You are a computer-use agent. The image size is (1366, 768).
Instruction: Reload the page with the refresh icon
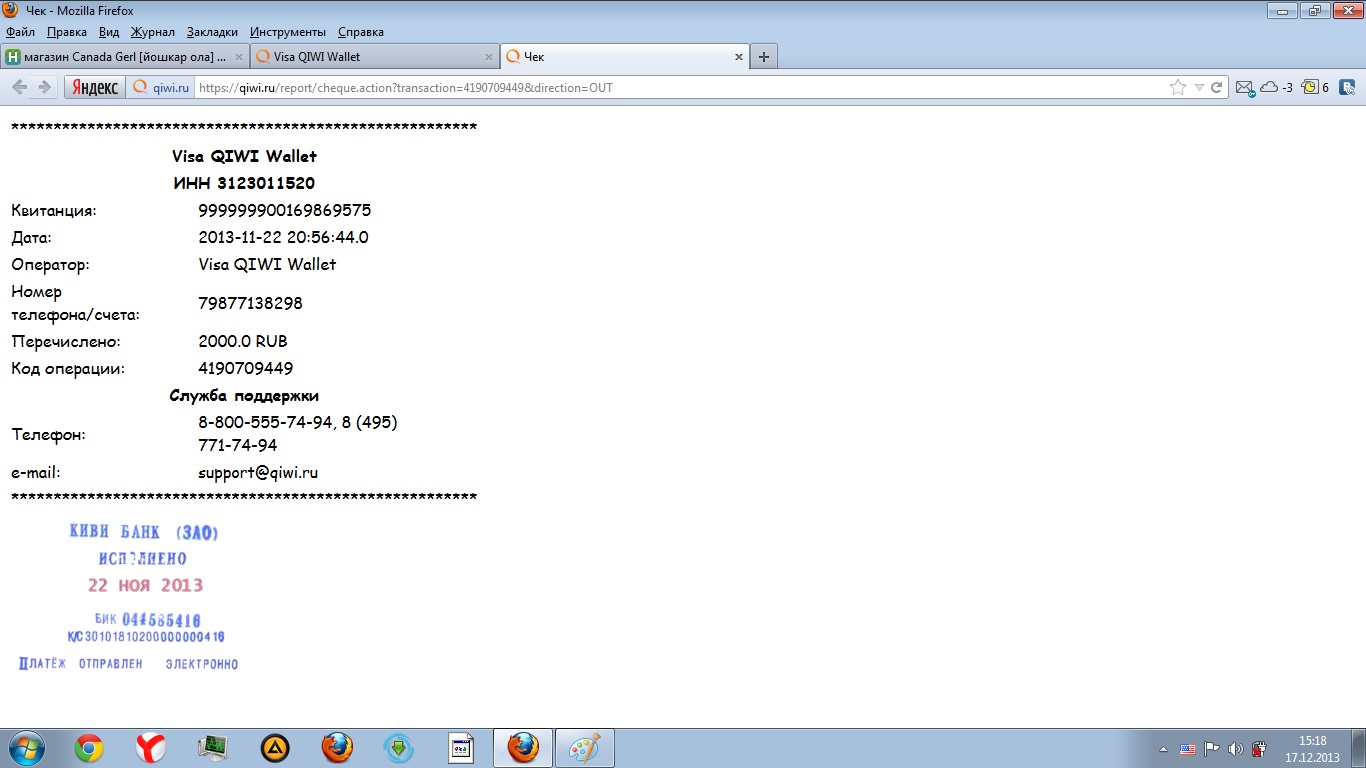pos(1217,88)
